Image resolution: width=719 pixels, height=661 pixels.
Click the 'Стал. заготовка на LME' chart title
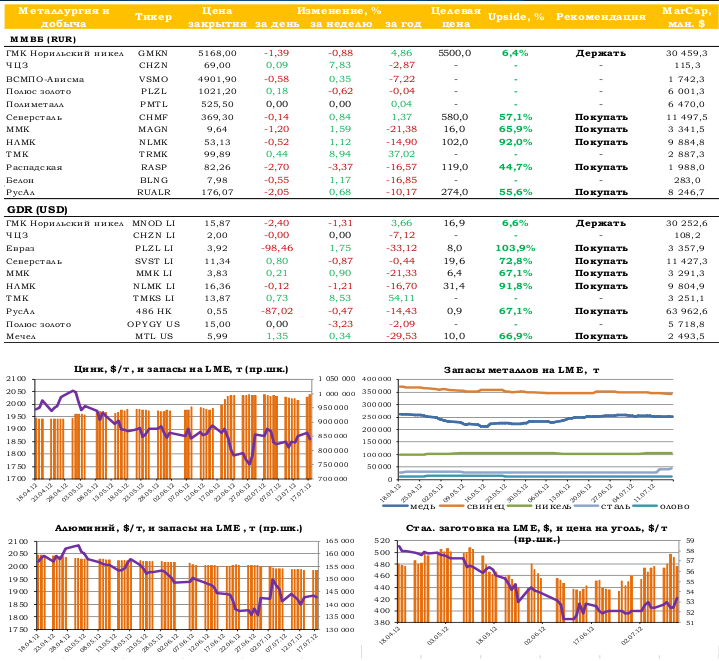[x=536, y=533]
